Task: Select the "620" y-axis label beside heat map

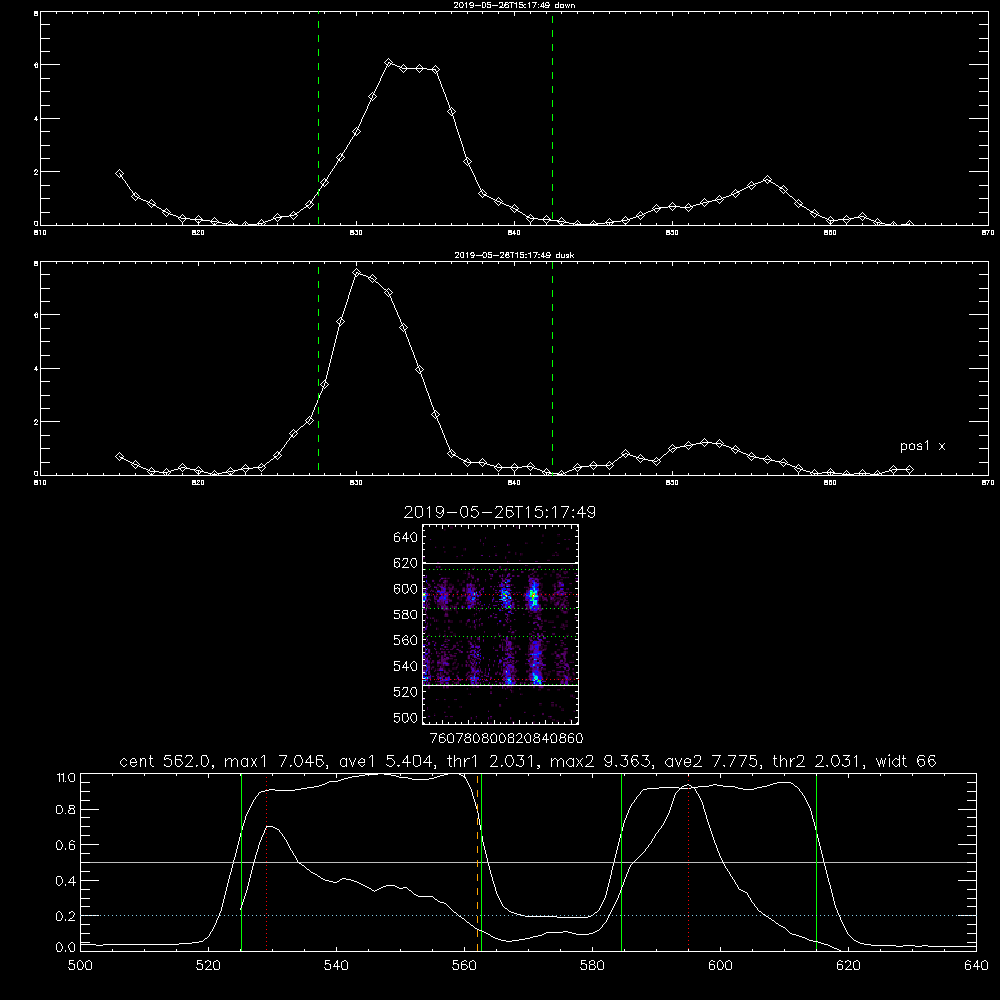Action: [x=406, y=563]
